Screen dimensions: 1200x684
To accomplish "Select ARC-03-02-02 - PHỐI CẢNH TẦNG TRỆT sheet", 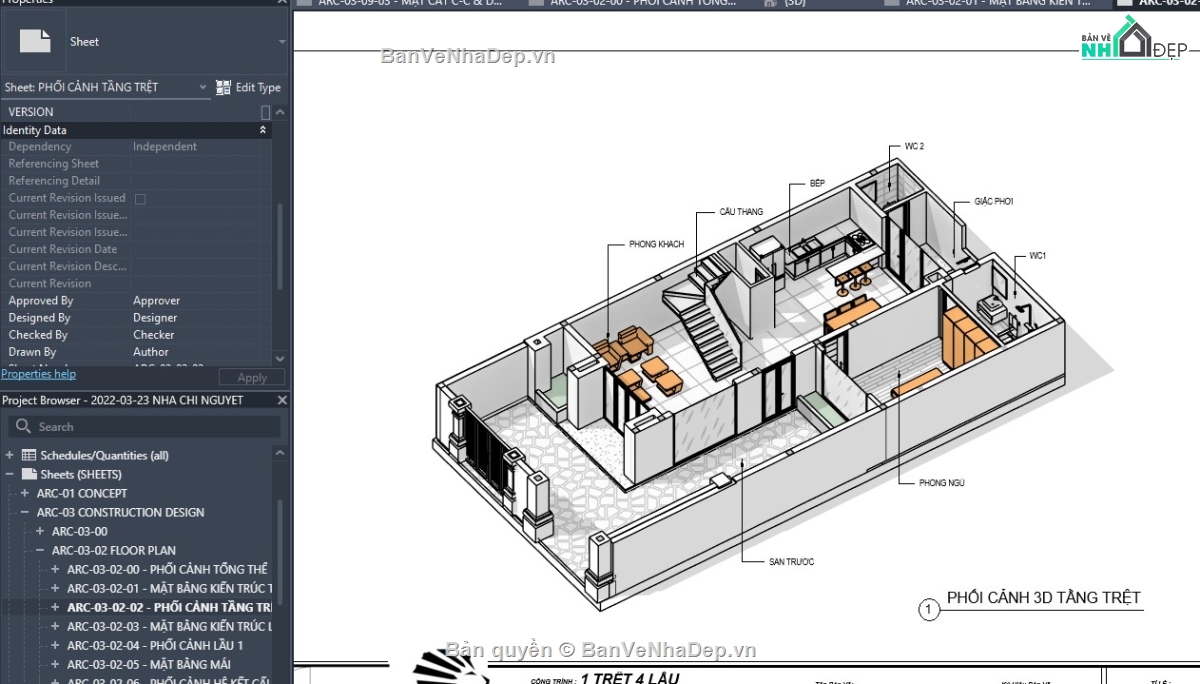I will [x=169, y=607].
